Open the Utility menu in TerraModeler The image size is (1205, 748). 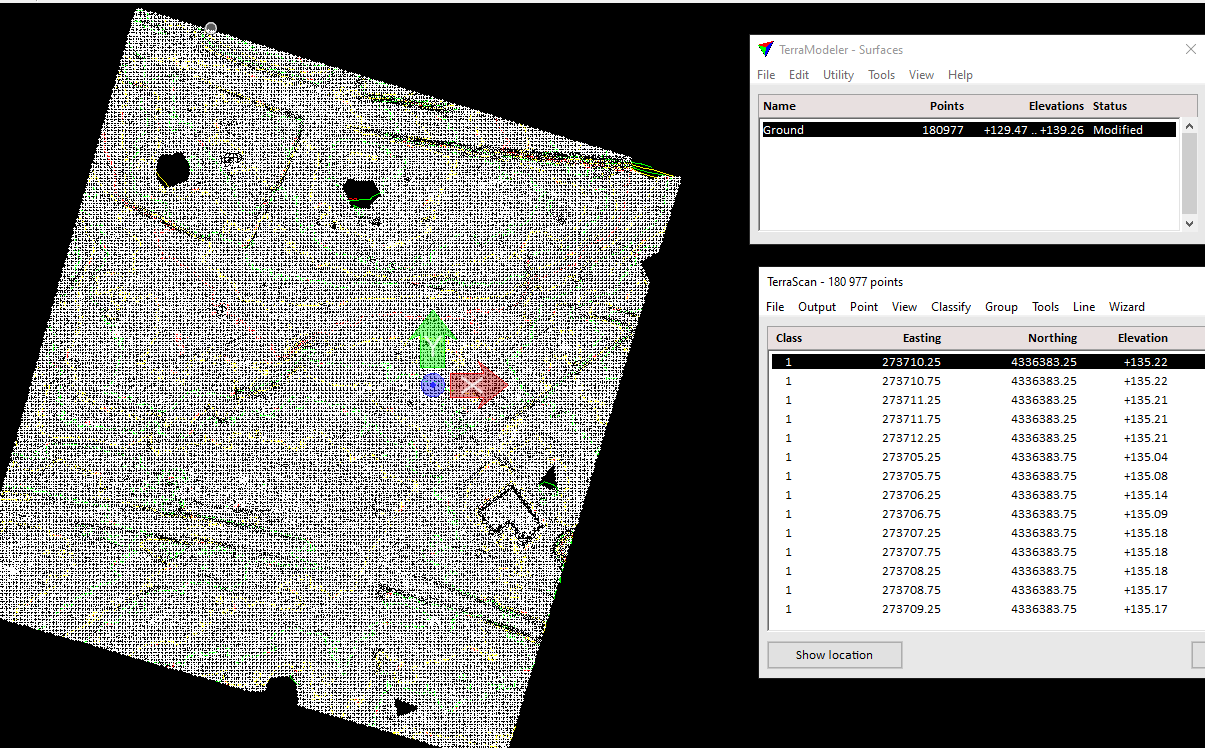pos(838,75)
